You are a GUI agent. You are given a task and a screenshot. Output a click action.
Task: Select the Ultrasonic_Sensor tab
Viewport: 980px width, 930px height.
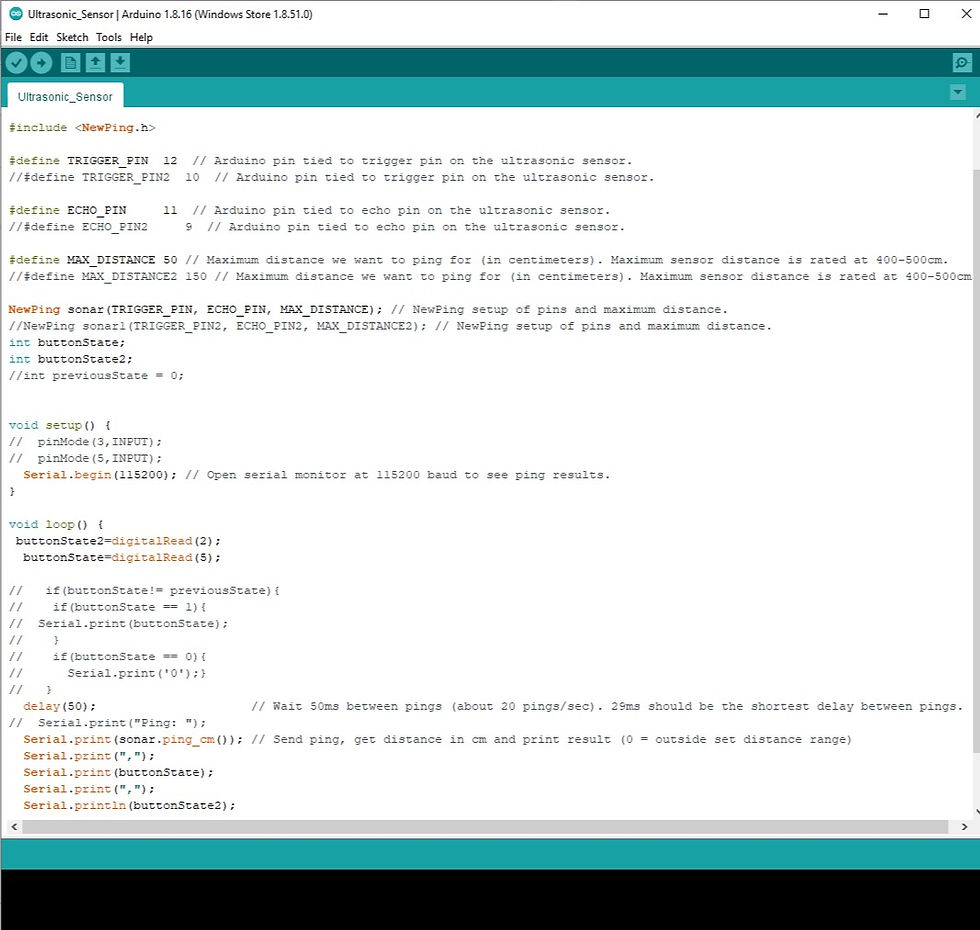coord(65,96)
